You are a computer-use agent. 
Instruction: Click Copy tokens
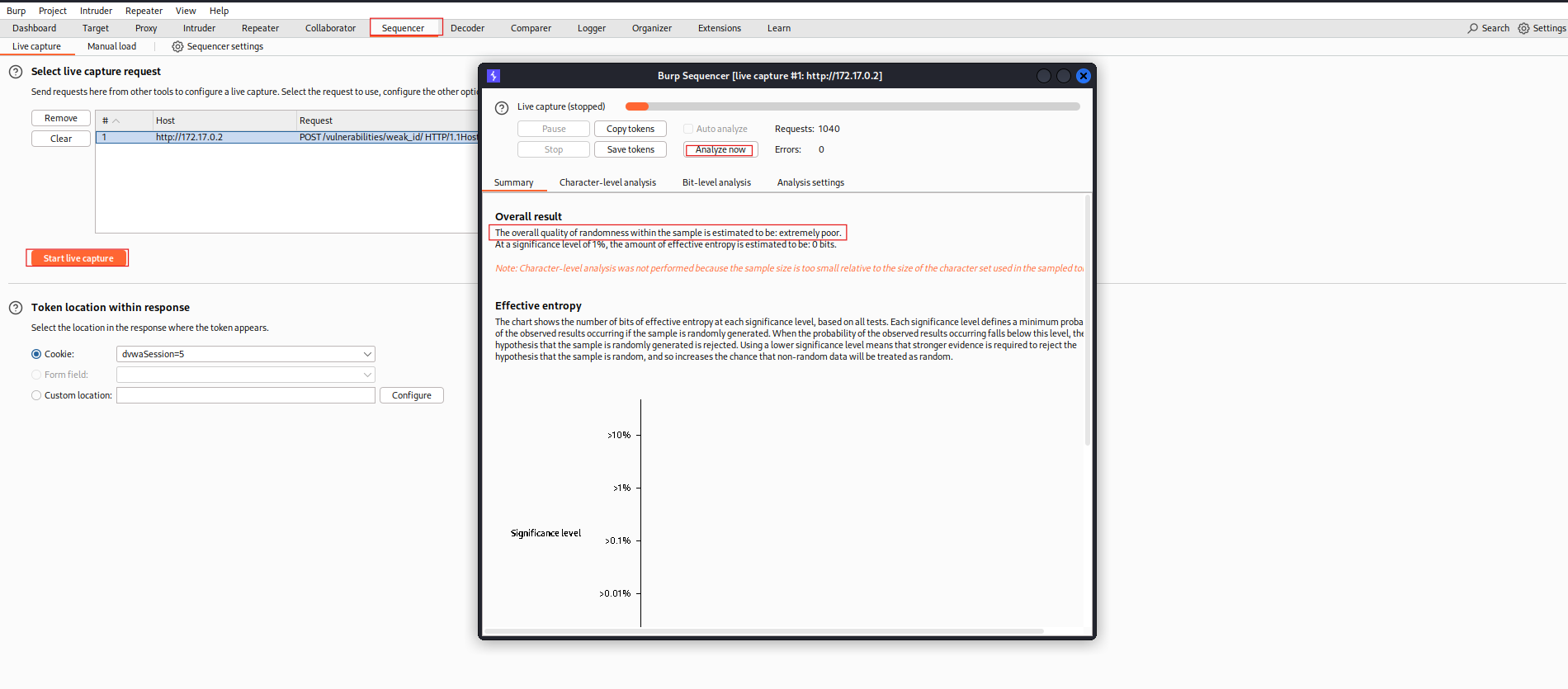pos(631,129)
